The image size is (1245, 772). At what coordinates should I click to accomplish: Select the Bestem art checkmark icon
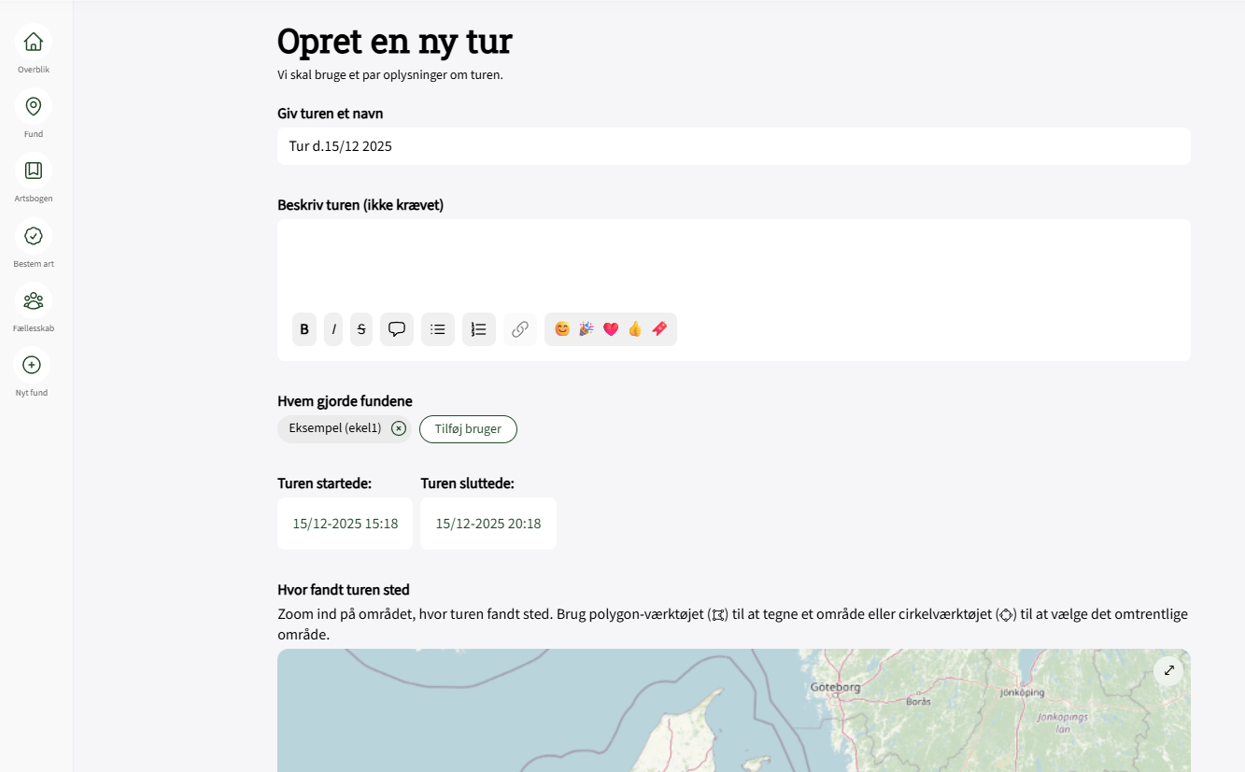pos(33,238)
